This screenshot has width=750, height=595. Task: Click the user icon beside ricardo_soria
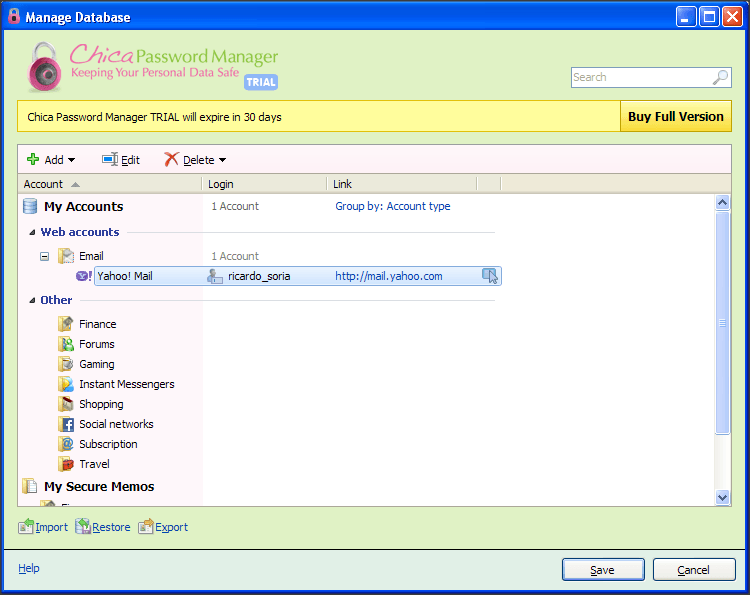click(x=215, y=276)
